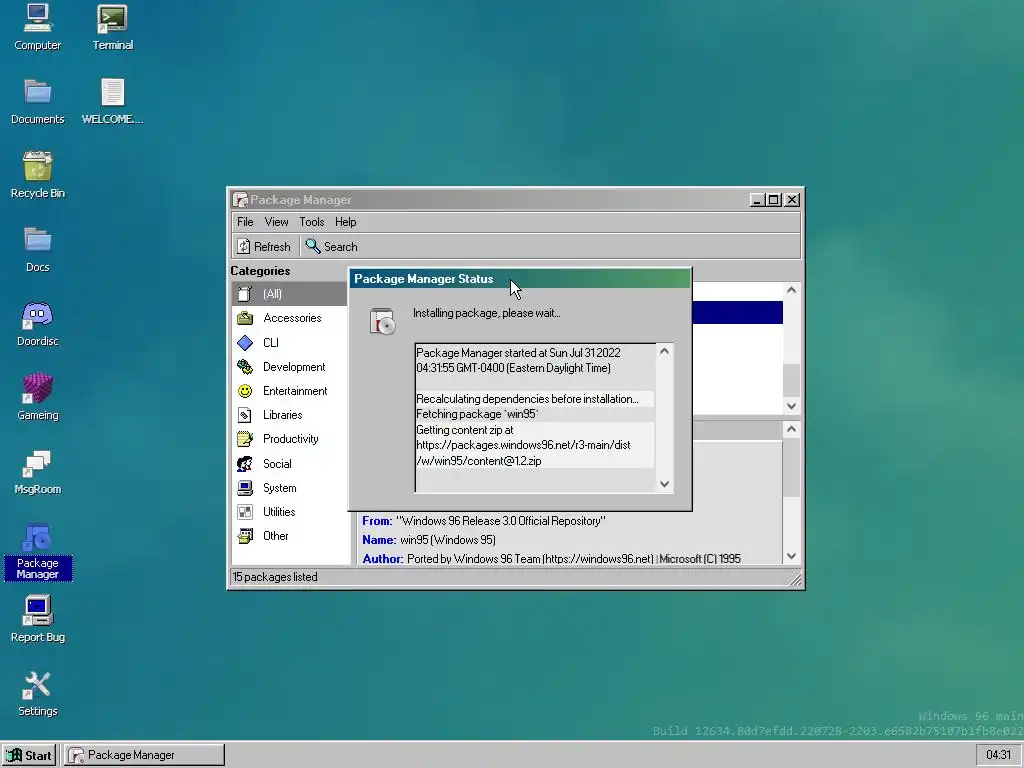Image resolution: width=1024 pixels, height=768 pixels.
Task: Click the Search toolbar button
Action: 332,246
